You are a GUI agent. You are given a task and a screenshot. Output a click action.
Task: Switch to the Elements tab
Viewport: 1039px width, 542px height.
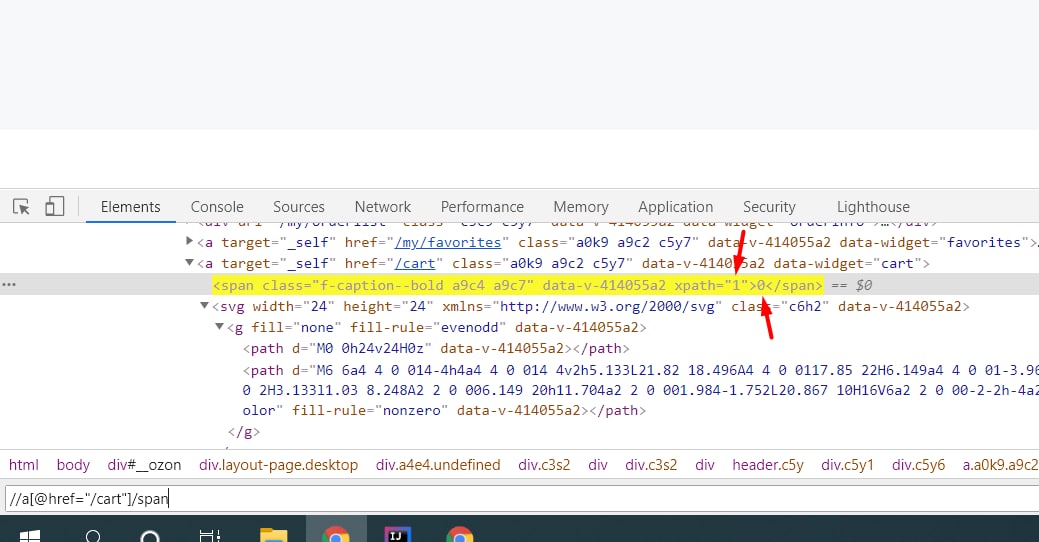131,207
